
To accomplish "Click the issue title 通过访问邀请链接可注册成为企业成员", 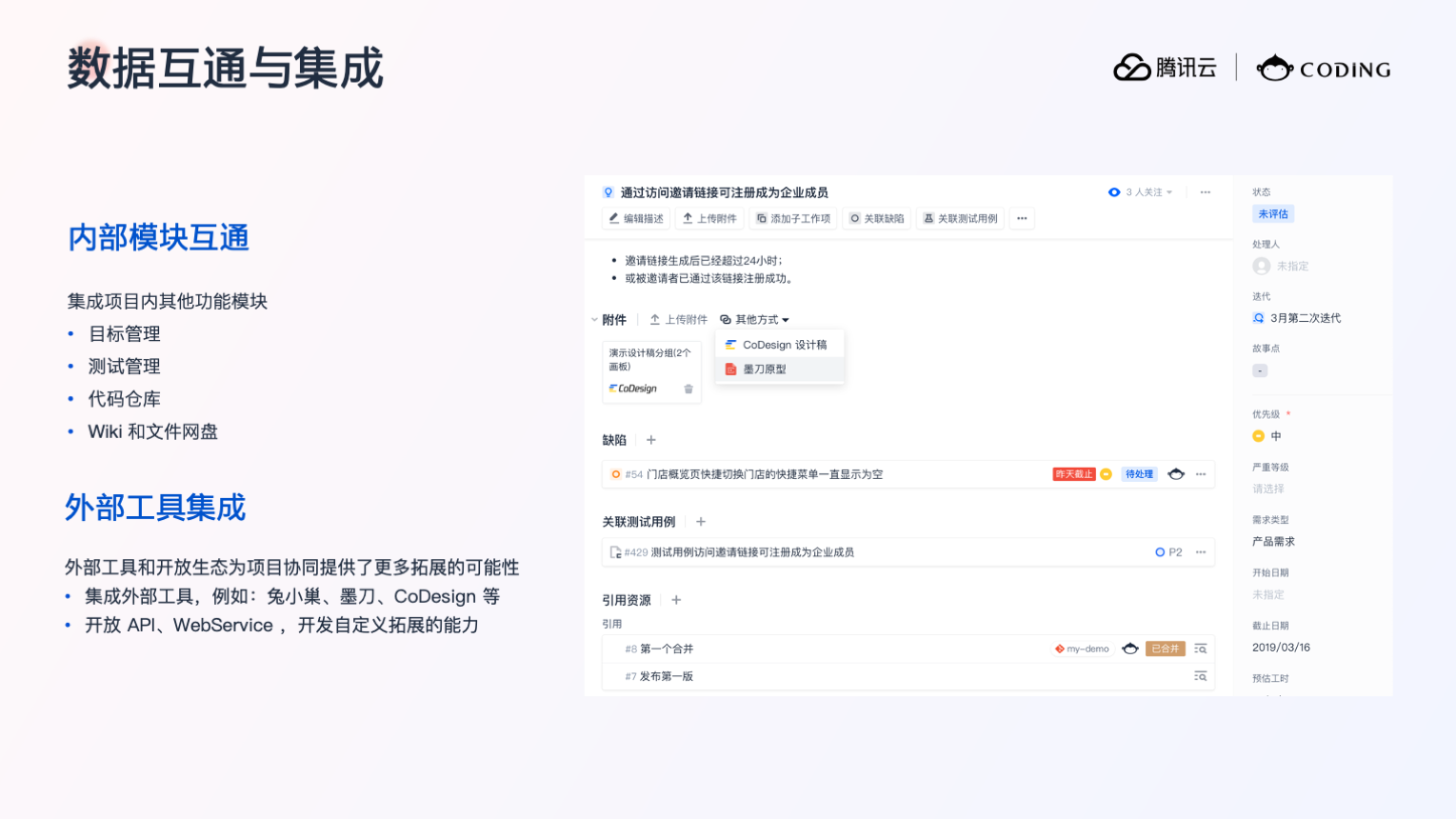I will 725,192.
